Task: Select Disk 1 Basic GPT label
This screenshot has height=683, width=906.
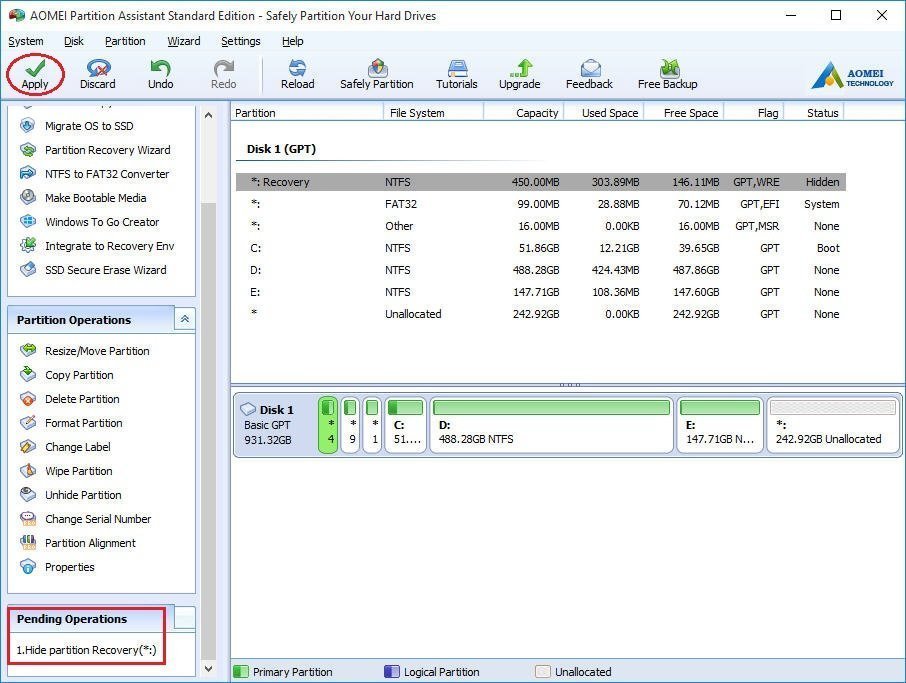Action: point(274,425)
